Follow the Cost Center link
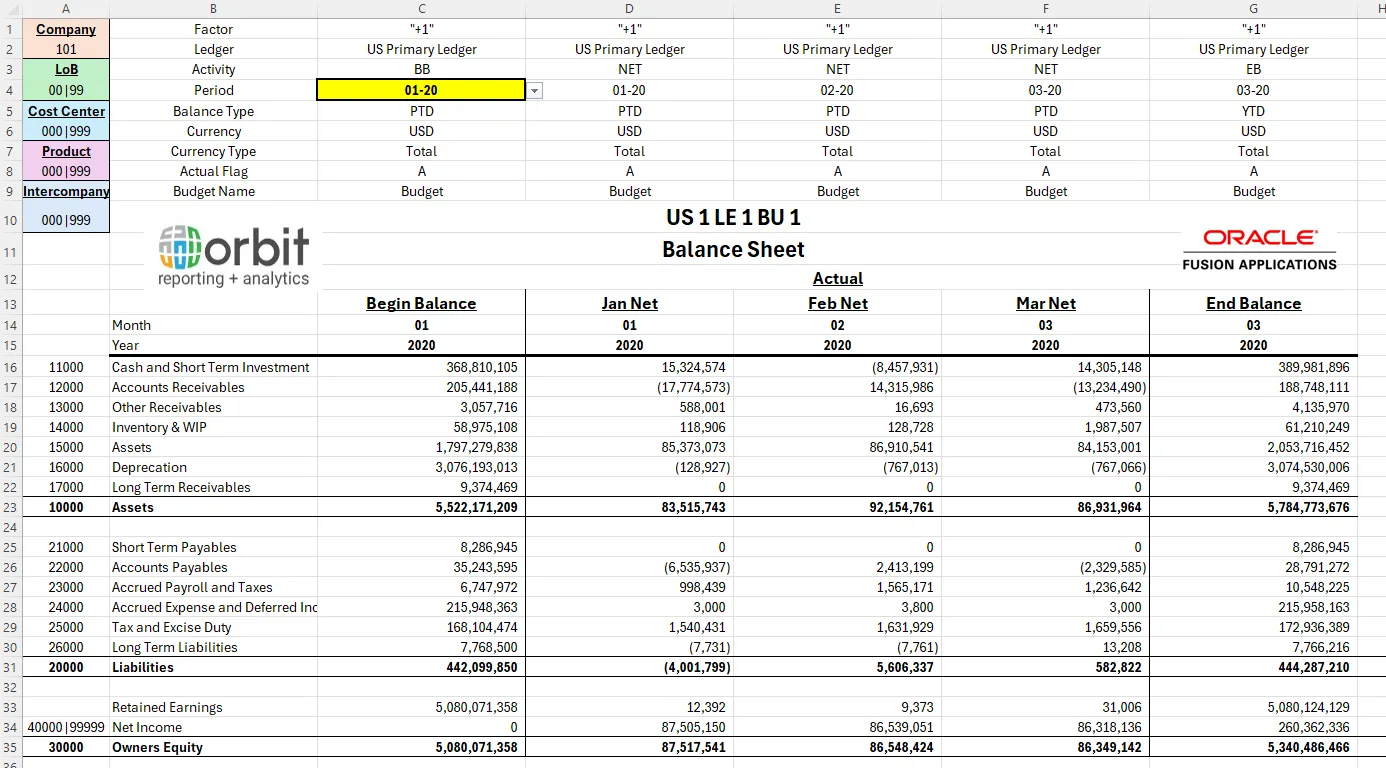 click(65, 110)
